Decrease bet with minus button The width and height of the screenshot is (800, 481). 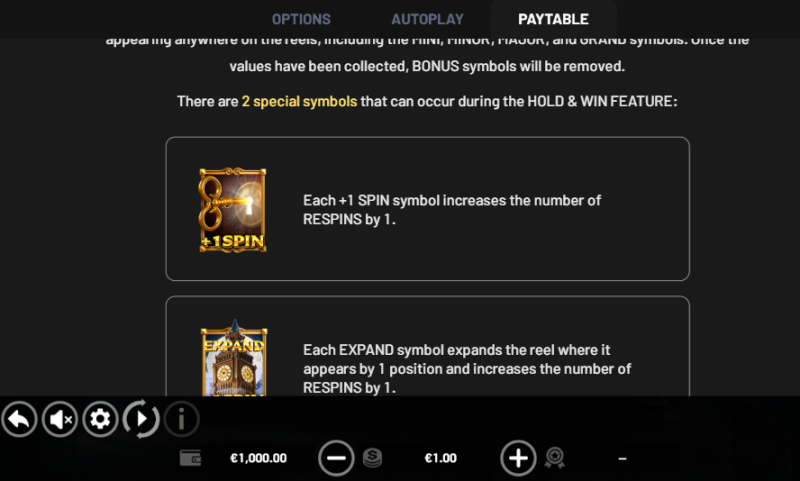336,458
